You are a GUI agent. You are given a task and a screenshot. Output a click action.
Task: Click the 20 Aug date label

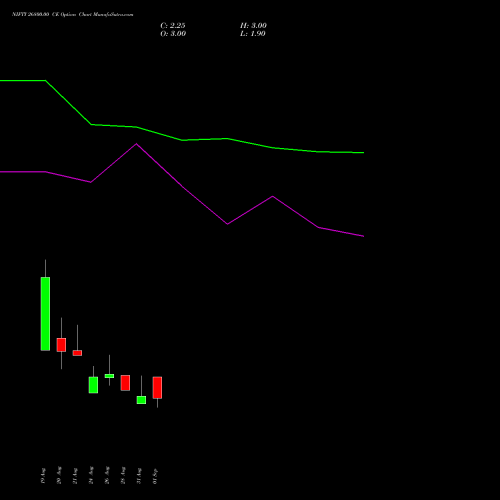pos(59,476)
